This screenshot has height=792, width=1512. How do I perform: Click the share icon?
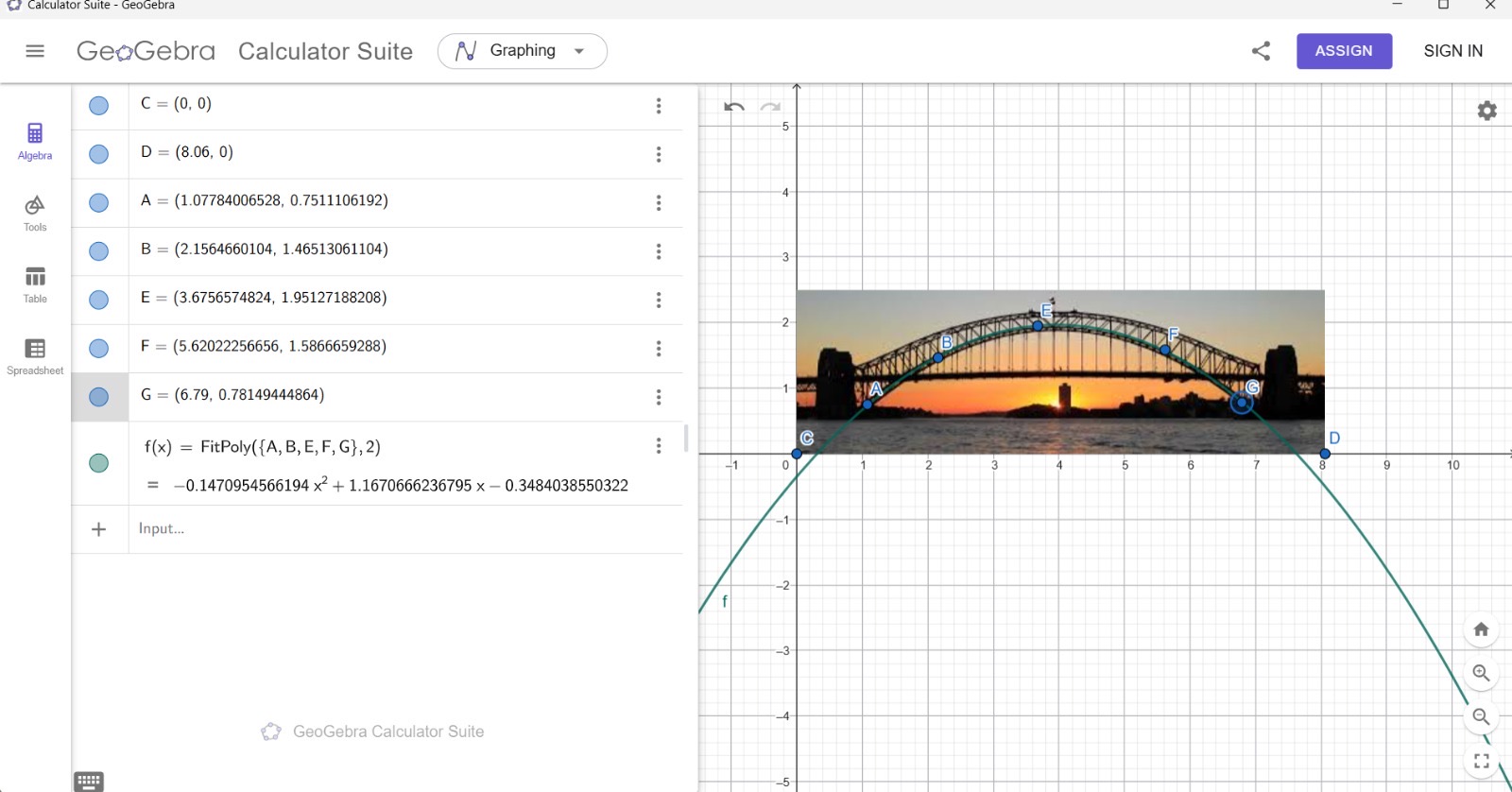point(1261,51)
